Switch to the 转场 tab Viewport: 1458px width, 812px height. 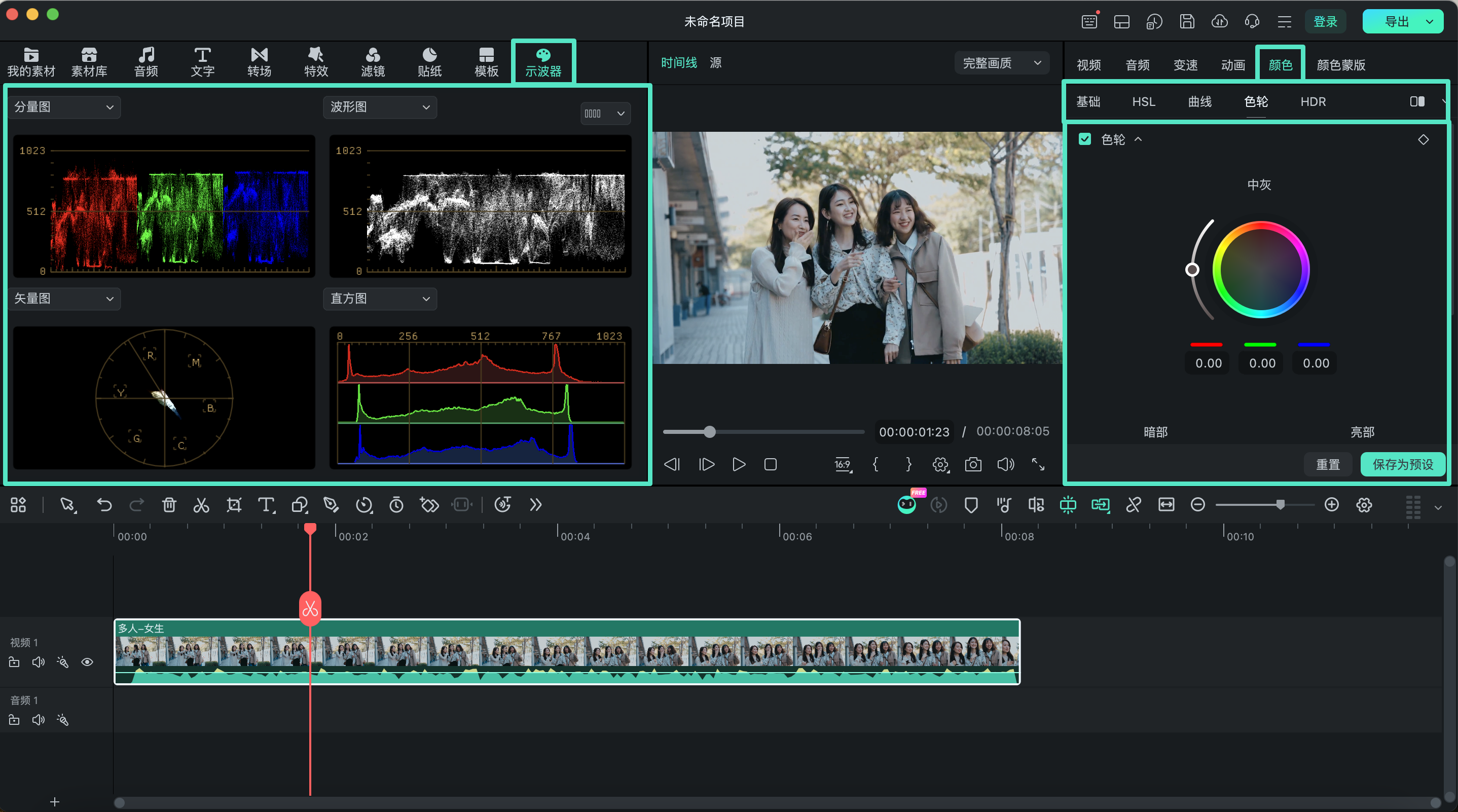(259, 62)
